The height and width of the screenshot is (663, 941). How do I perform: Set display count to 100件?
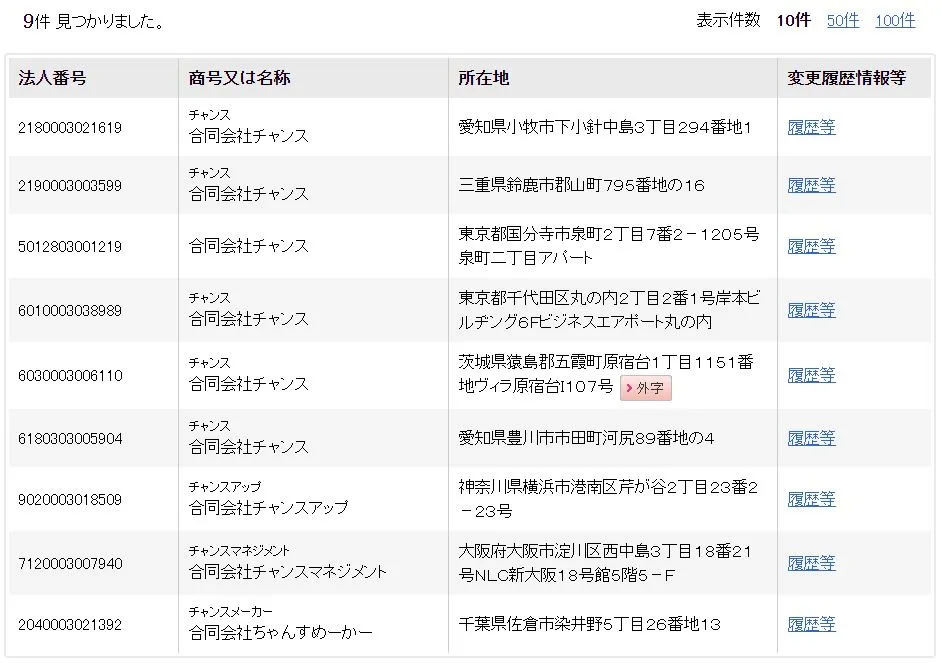894,21
